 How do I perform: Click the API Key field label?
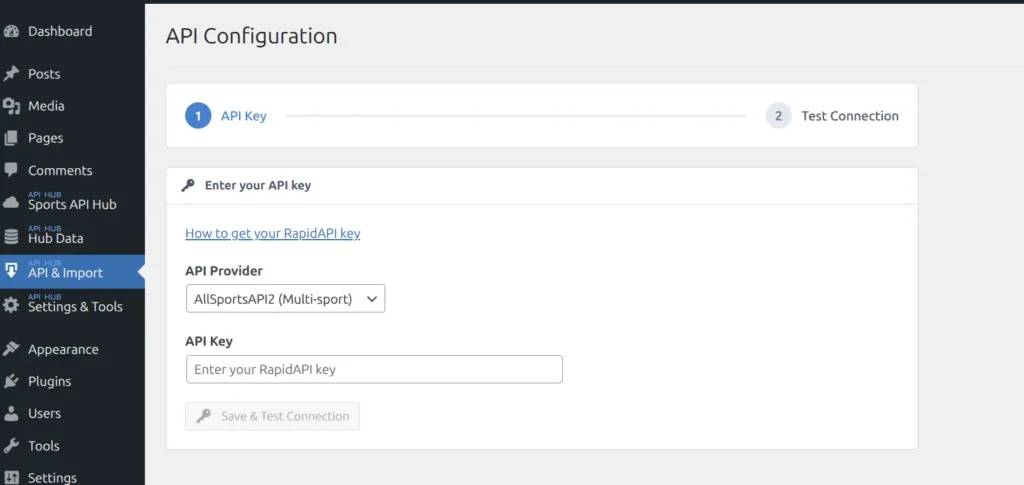pyautogui.click(x=209, y=341)
